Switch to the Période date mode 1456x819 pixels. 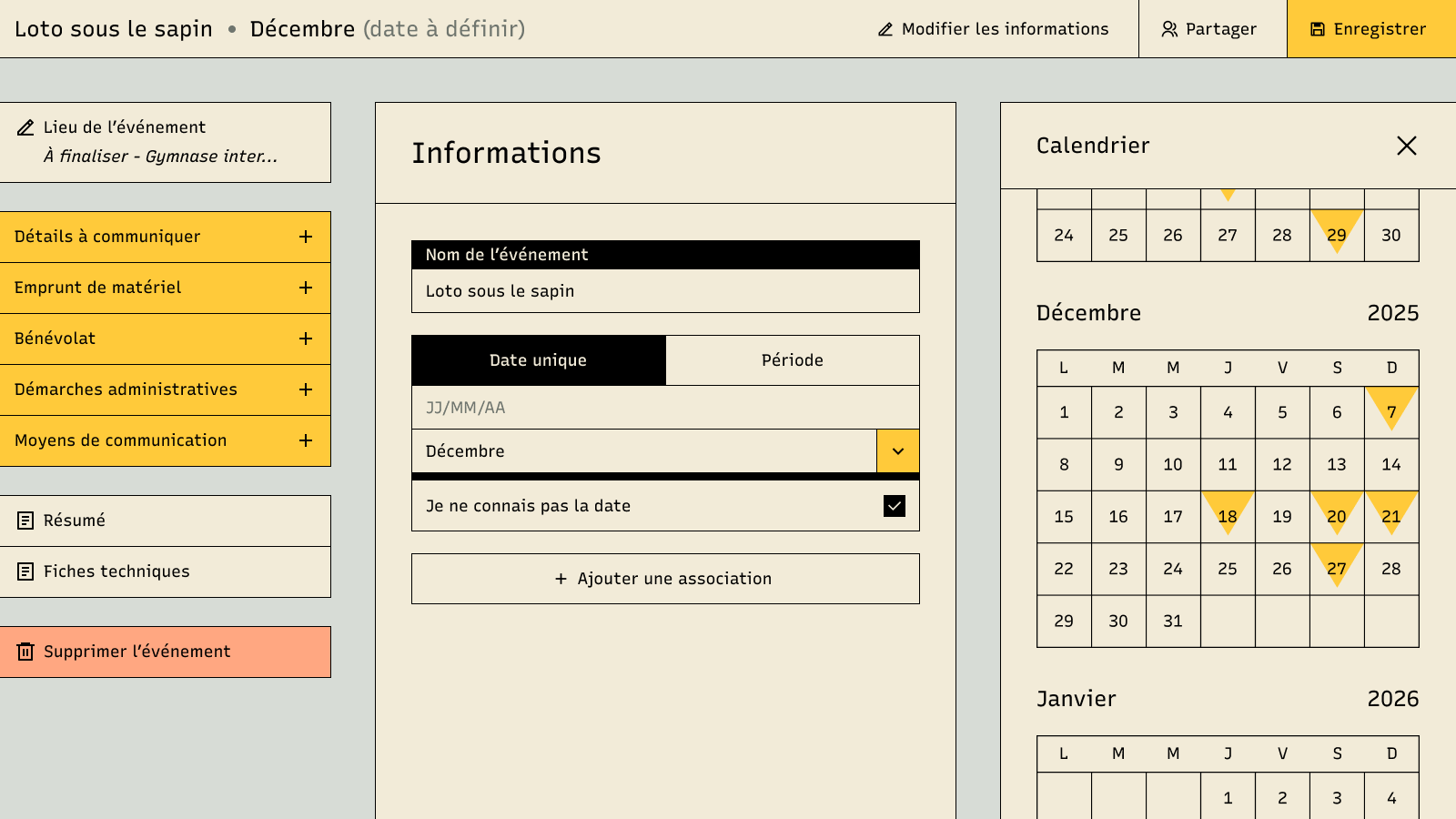[x=792, y=360]
